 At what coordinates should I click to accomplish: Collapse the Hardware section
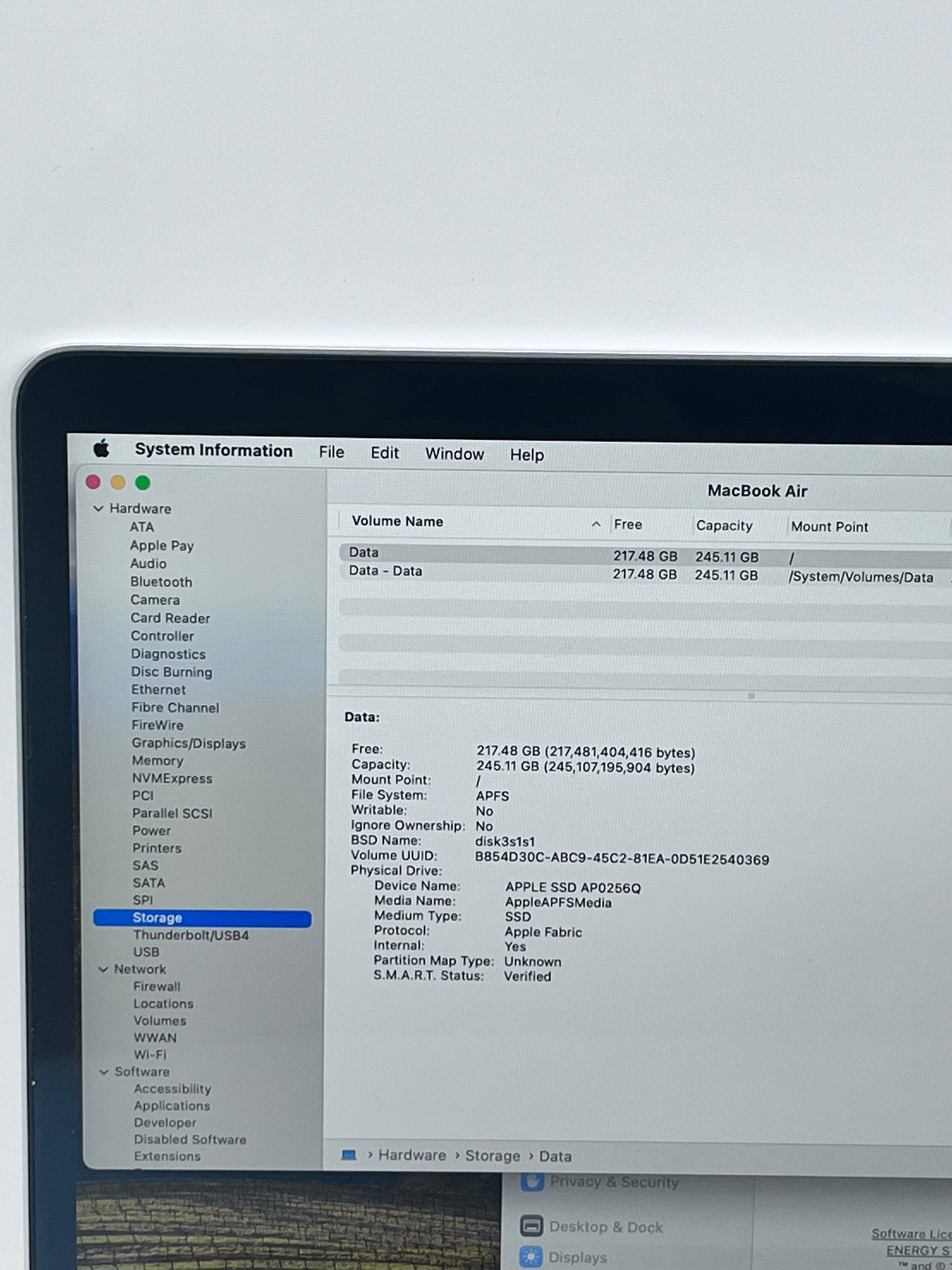point(99,509)
